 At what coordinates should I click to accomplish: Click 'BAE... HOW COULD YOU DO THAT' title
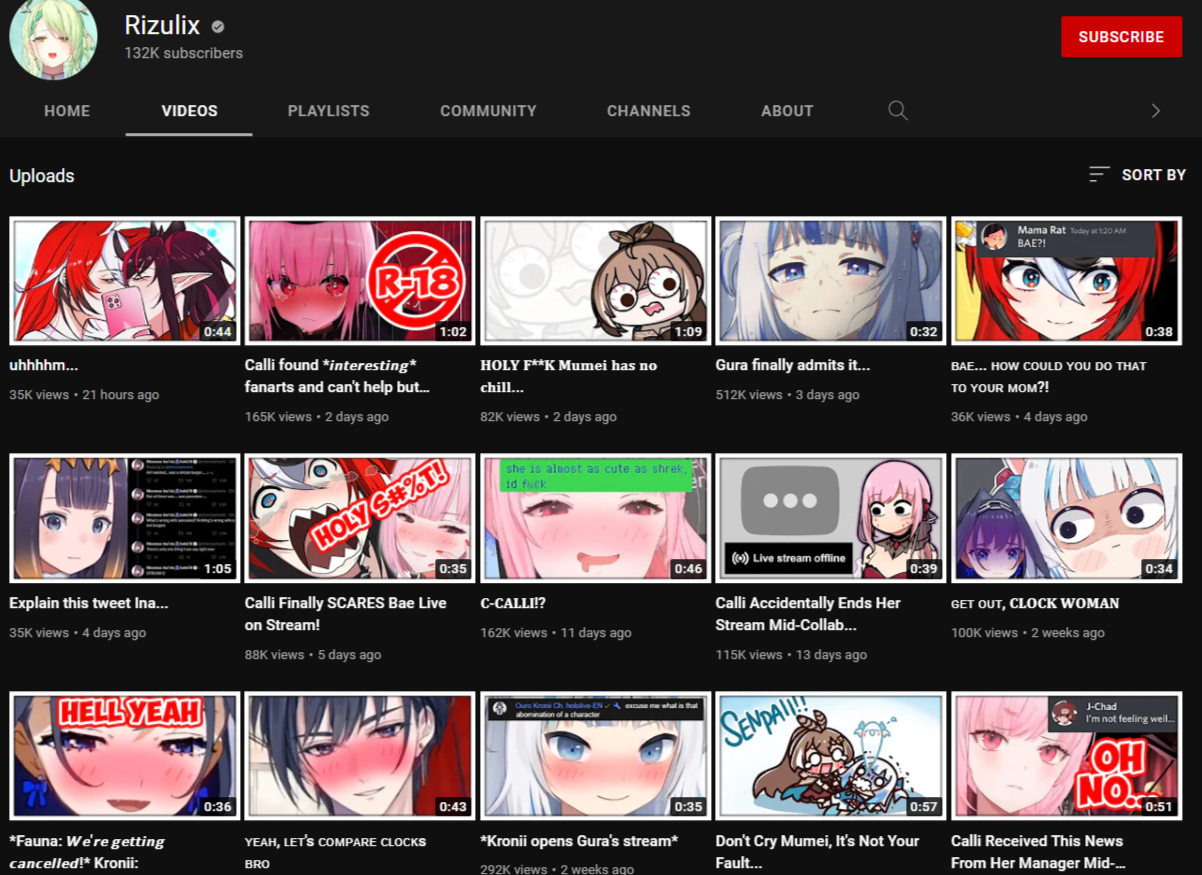(1049, 376)
